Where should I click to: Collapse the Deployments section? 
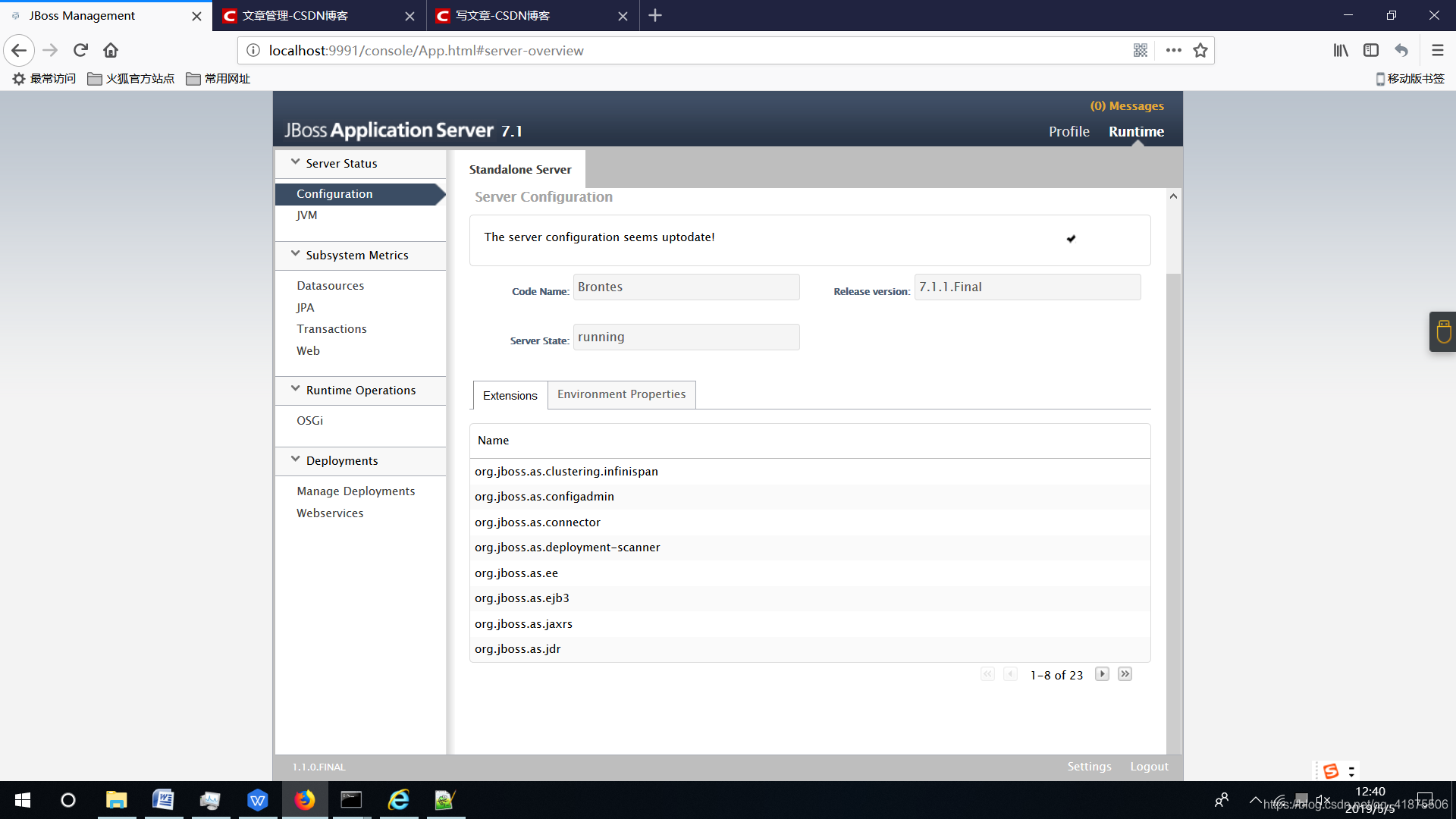[x=295, y=460]
